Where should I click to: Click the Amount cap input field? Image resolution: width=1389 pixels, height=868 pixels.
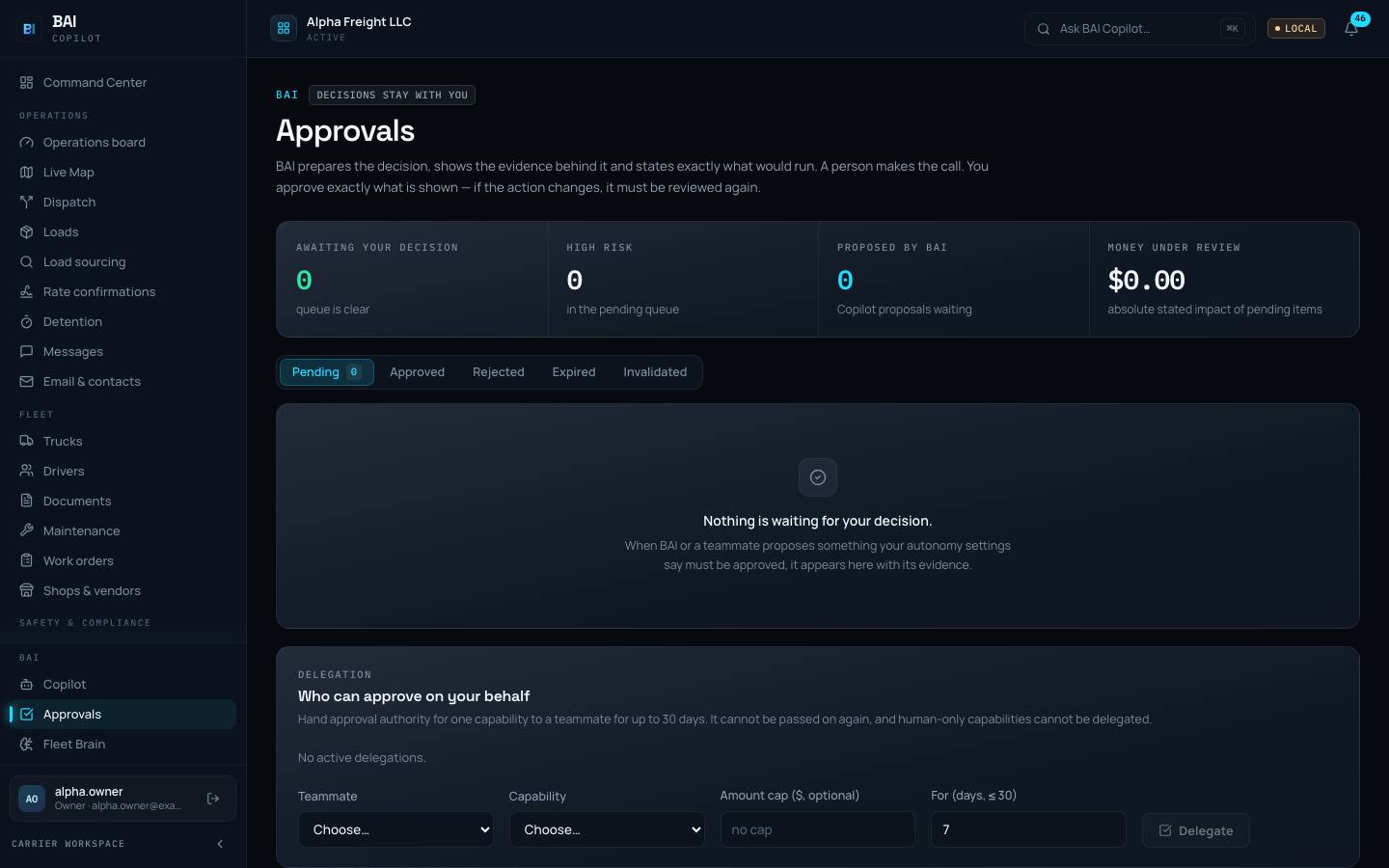pyautogui.click(x=817, y=829)
